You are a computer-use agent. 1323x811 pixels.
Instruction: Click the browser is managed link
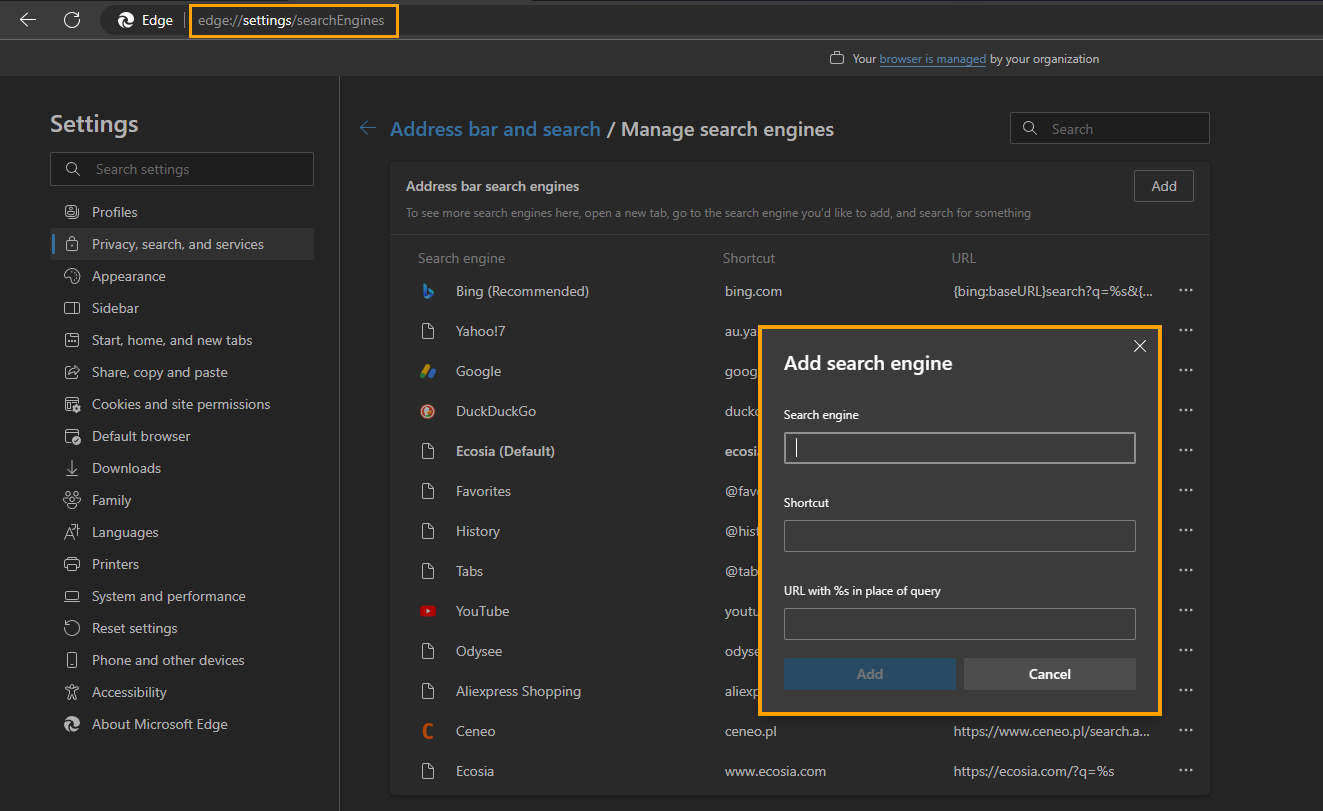tap(933, 59)
